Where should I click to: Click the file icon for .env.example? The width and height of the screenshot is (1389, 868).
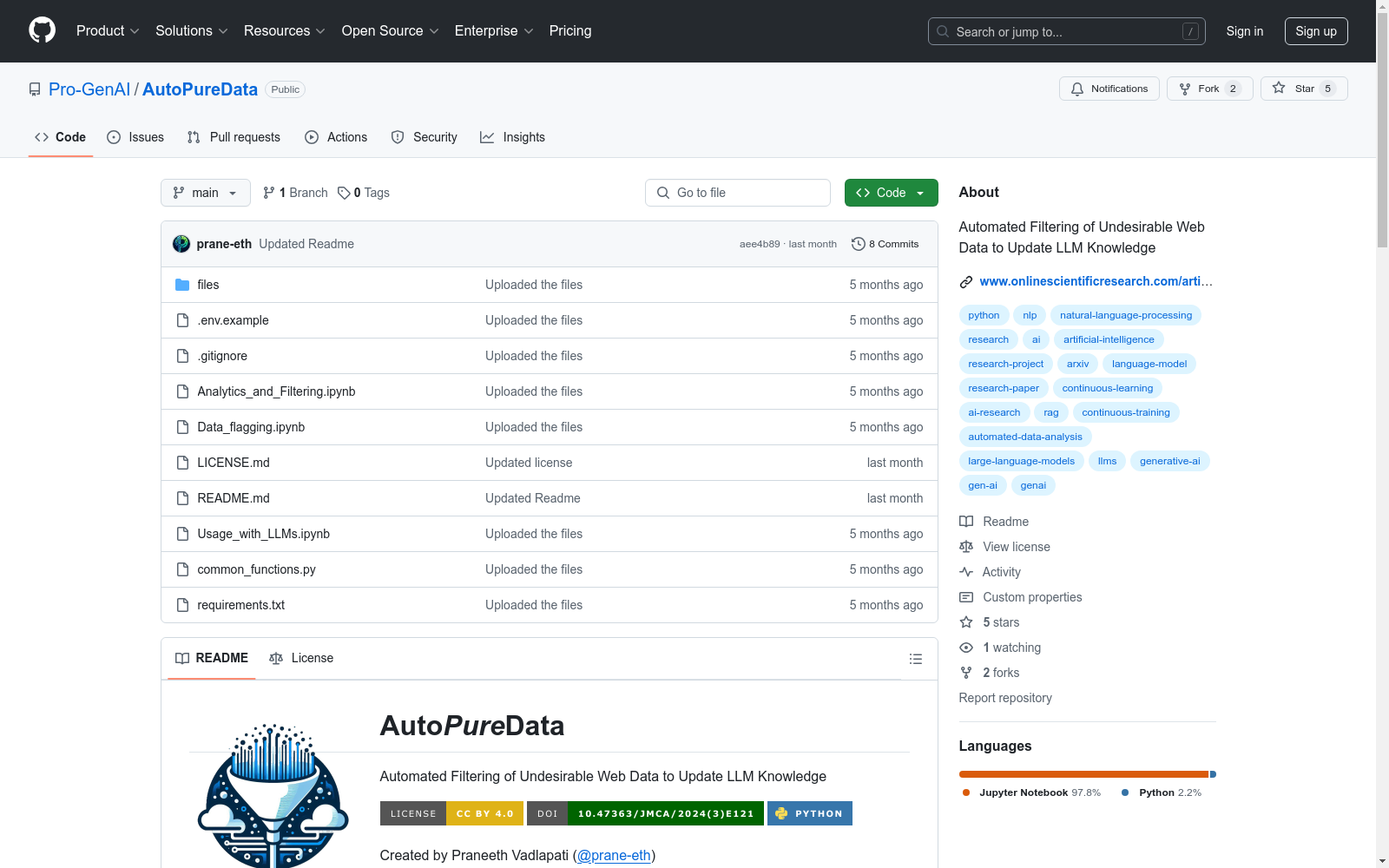[182, 320]
